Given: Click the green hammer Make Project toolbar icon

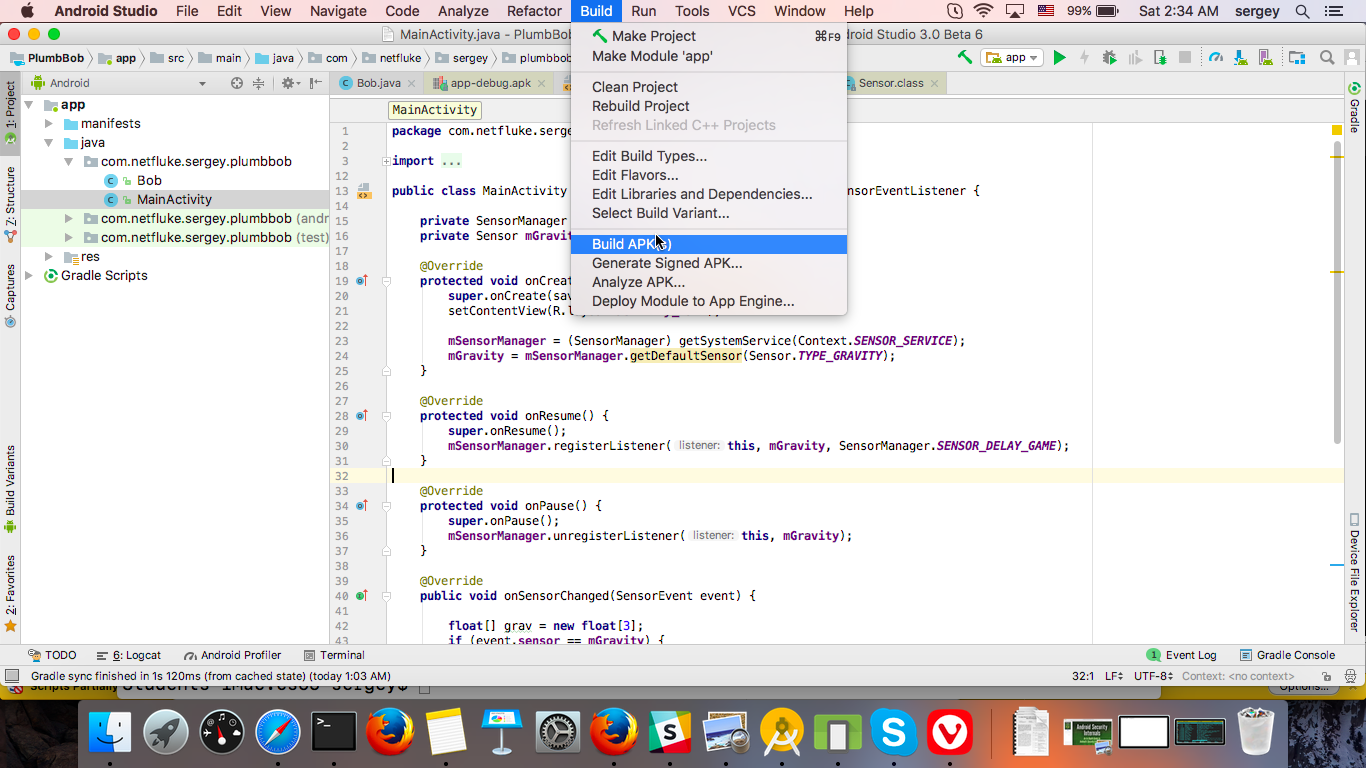Looking at the screenshot, I should tap(965, 57).
